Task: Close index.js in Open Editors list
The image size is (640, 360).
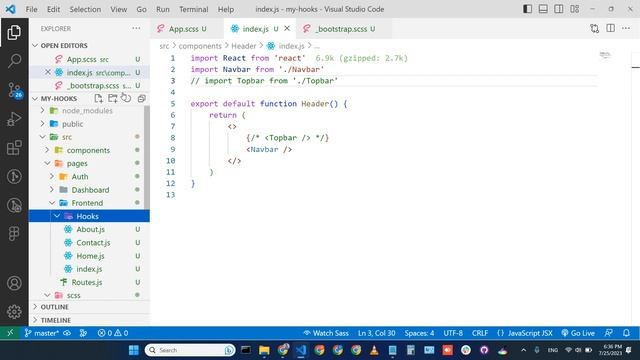Action: click(48, 72)
